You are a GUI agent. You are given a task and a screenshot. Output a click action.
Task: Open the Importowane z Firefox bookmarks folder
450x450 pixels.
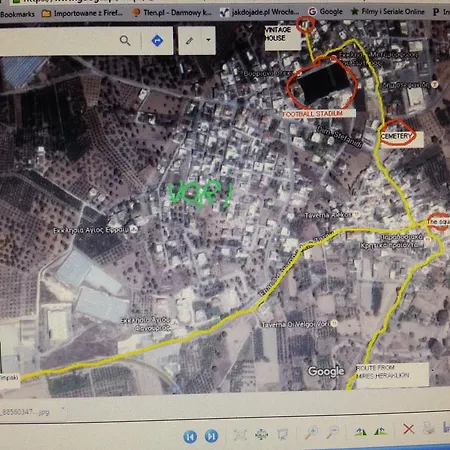click(82, 13)
